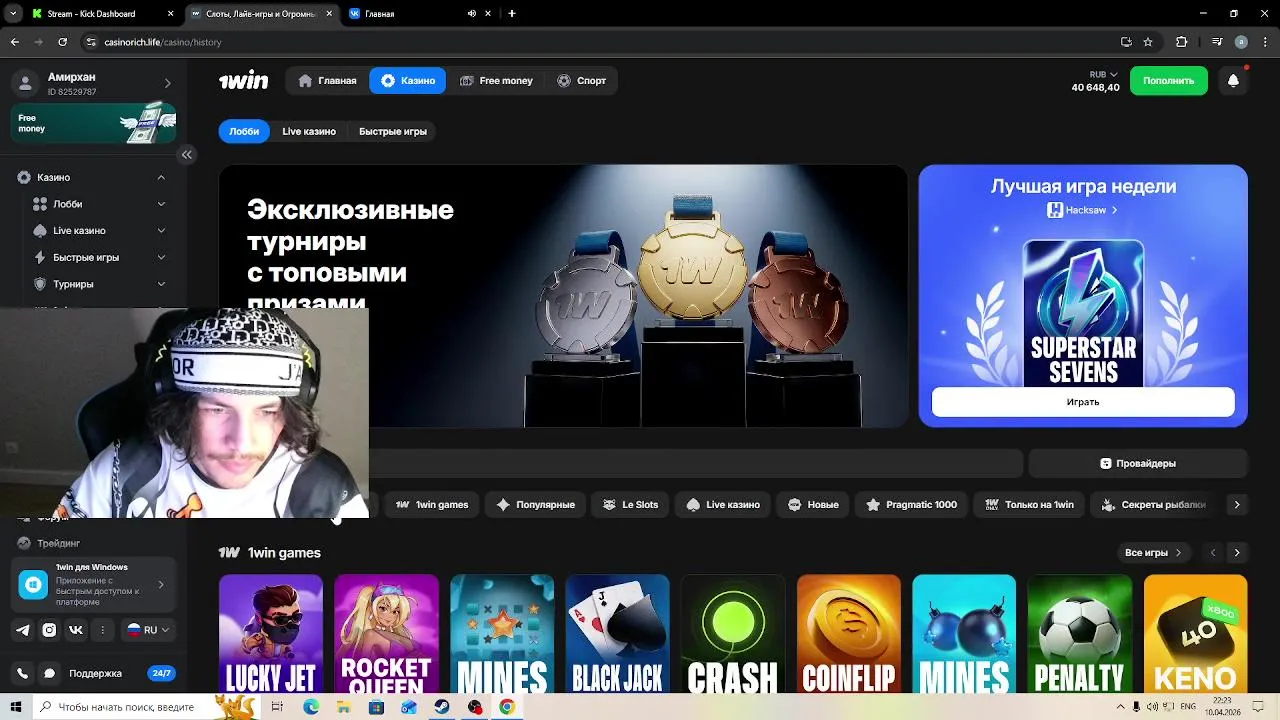Viewport: 1280px width, 720px height.
Task: Open the Free money sidebar banner
Action: pos(94,123)
